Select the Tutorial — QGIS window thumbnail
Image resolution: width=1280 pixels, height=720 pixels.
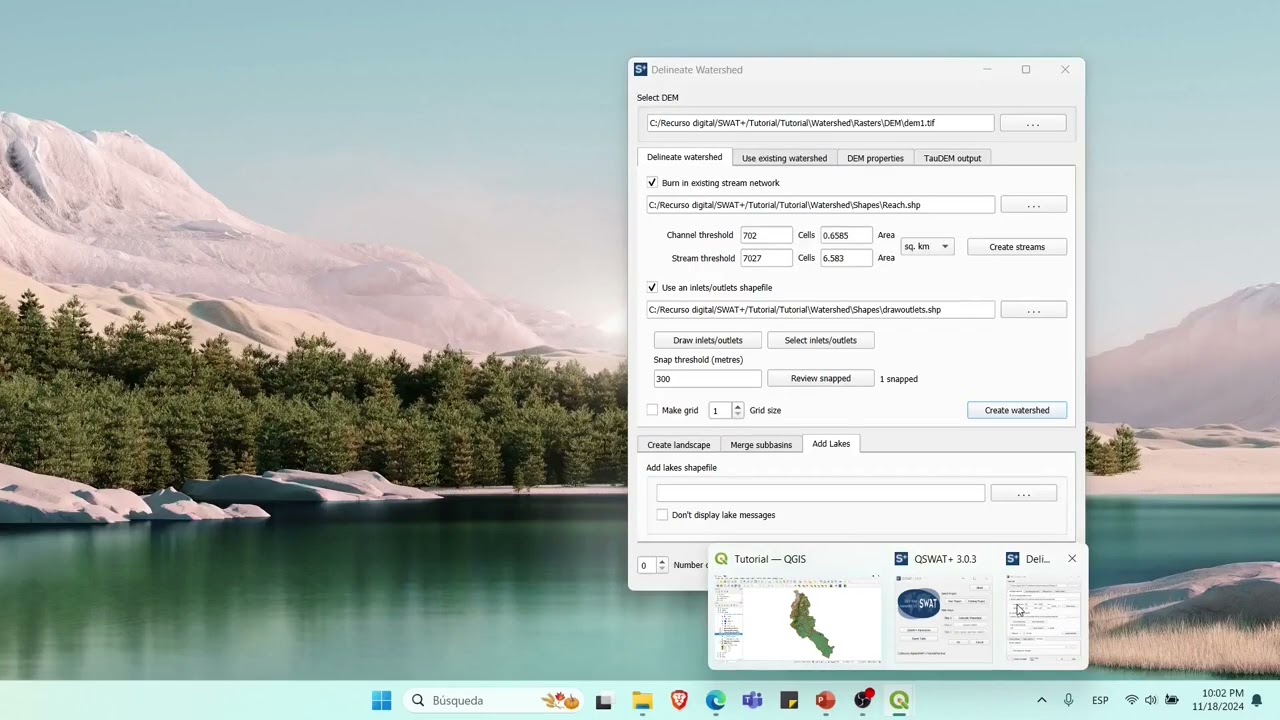pos(796,617)
